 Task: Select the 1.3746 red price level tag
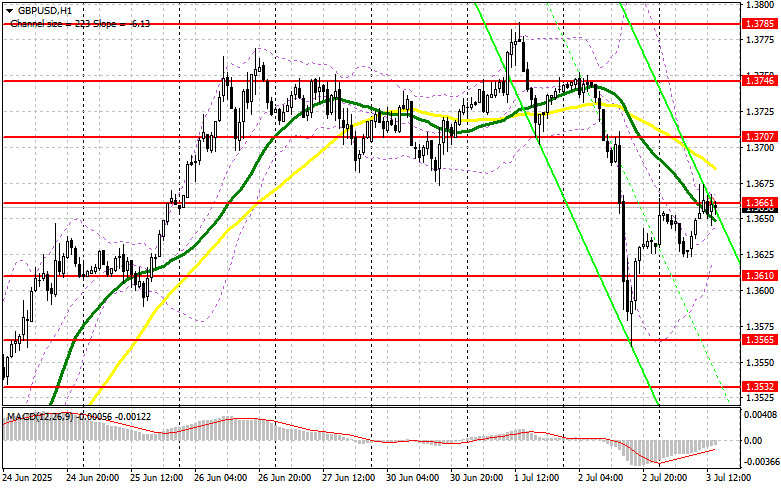click(x=760, y=80)
